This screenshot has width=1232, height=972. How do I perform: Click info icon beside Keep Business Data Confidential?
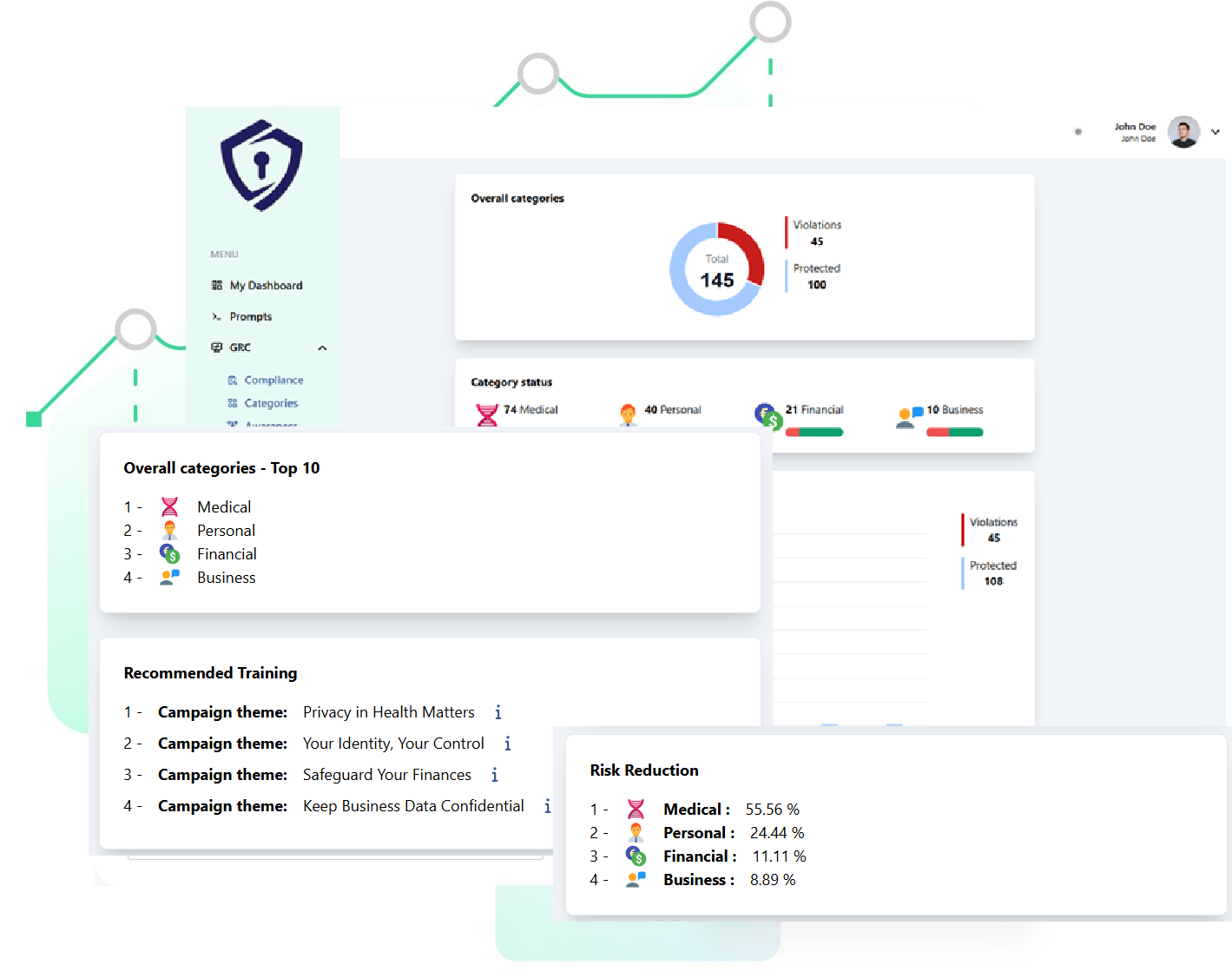click(548, 806)
